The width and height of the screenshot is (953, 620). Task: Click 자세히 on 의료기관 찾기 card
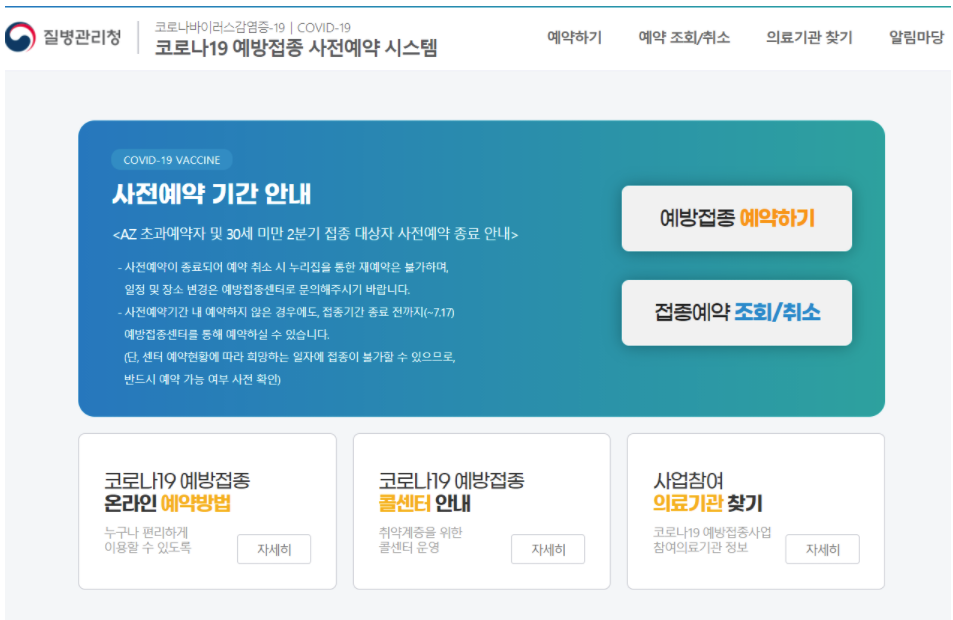[822, 549]
